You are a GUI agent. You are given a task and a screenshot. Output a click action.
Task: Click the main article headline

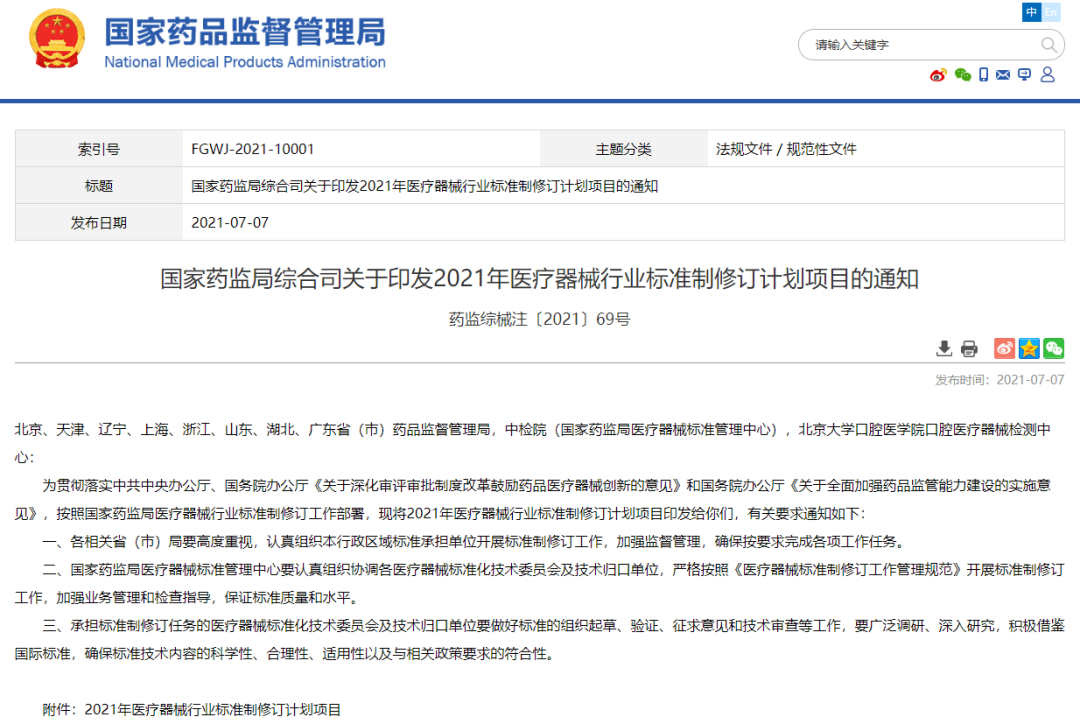(x=539, y=278)
